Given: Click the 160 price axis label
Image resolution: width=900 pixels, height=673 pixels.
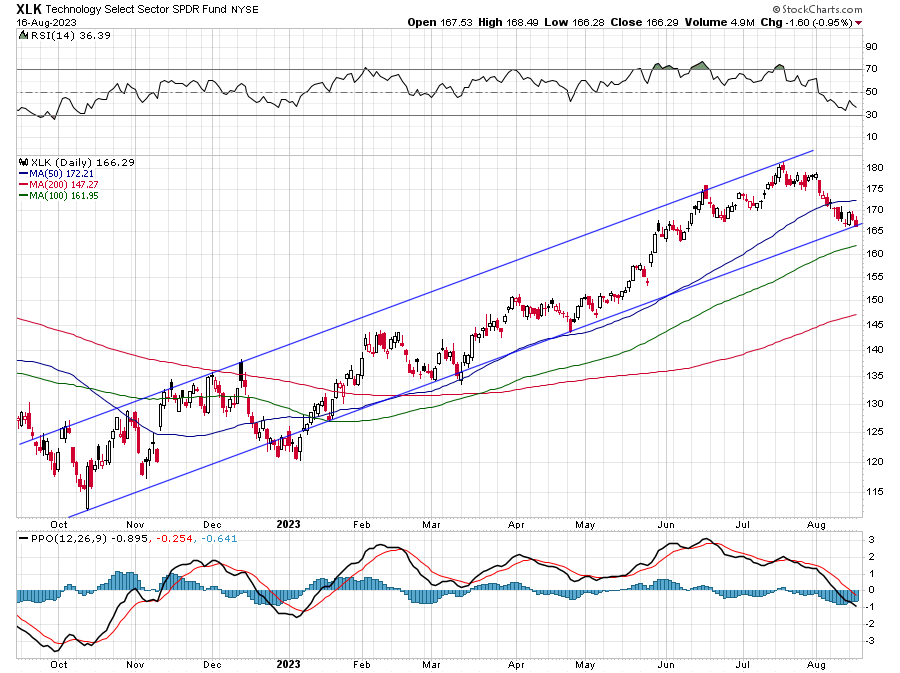Looking at the screenshot, I should click(x=875, y=254).
